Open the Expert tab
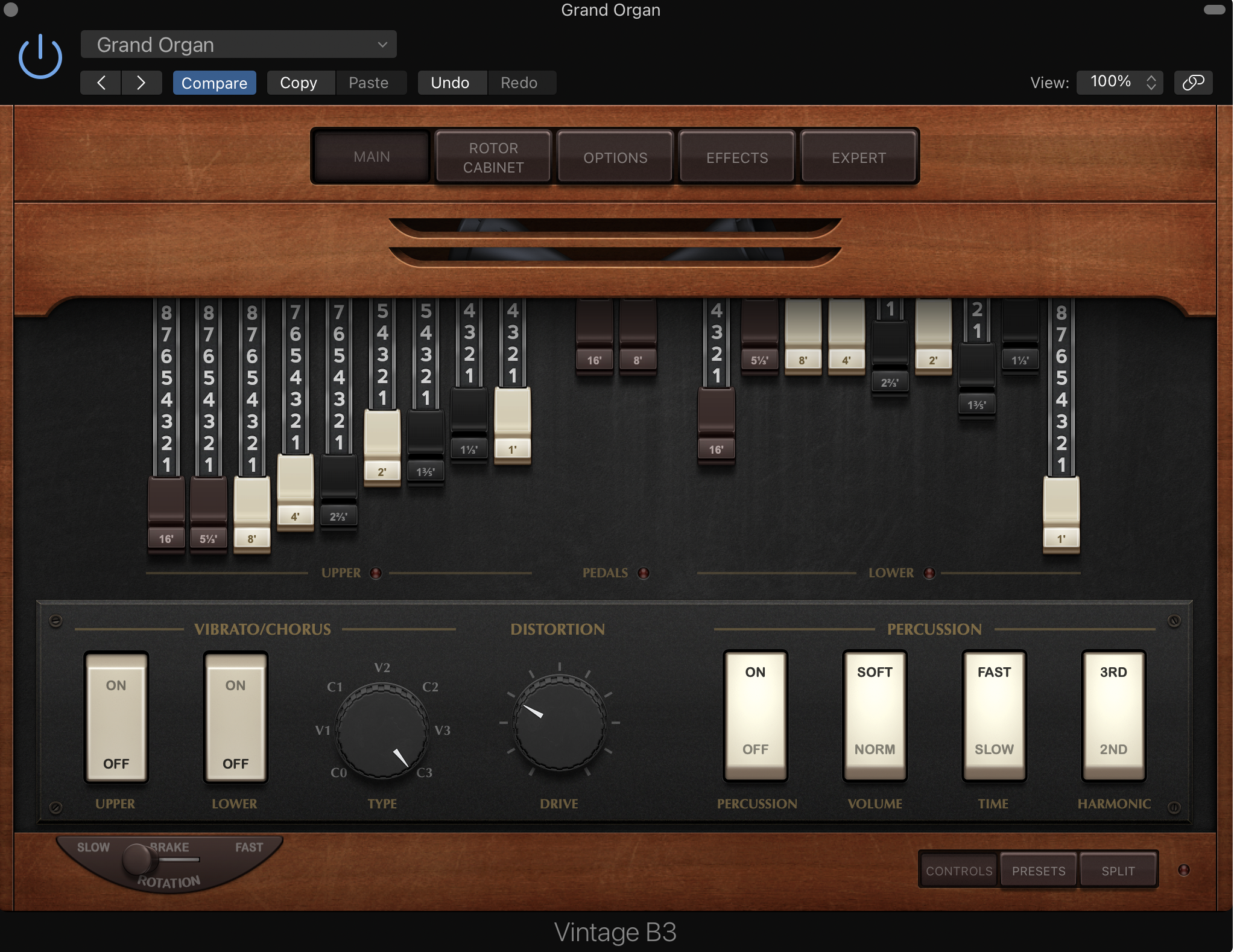The image size is (1234, 952). [858, 157]
